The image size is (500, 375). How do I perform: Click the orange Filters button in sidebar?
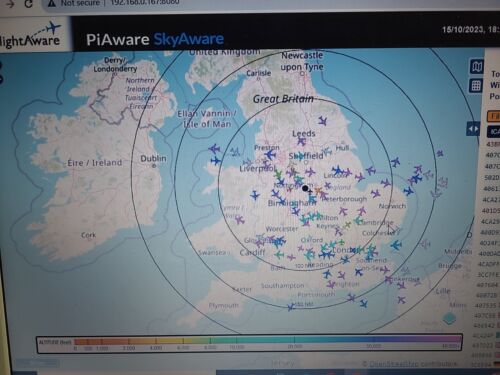point(494,116)
